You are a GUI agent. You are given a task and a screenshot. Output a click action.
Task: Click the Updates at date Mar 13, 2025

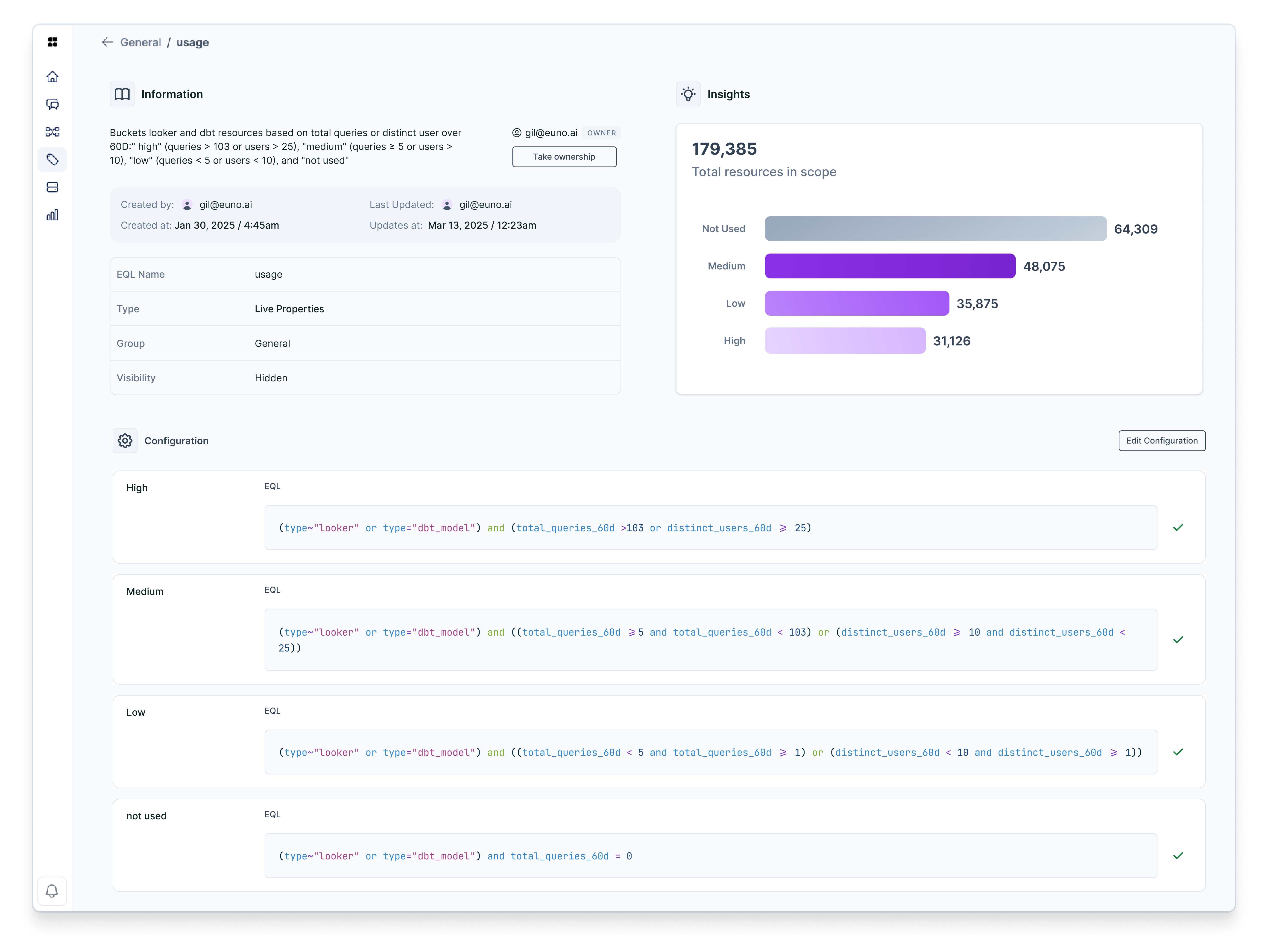click(482, 225)
